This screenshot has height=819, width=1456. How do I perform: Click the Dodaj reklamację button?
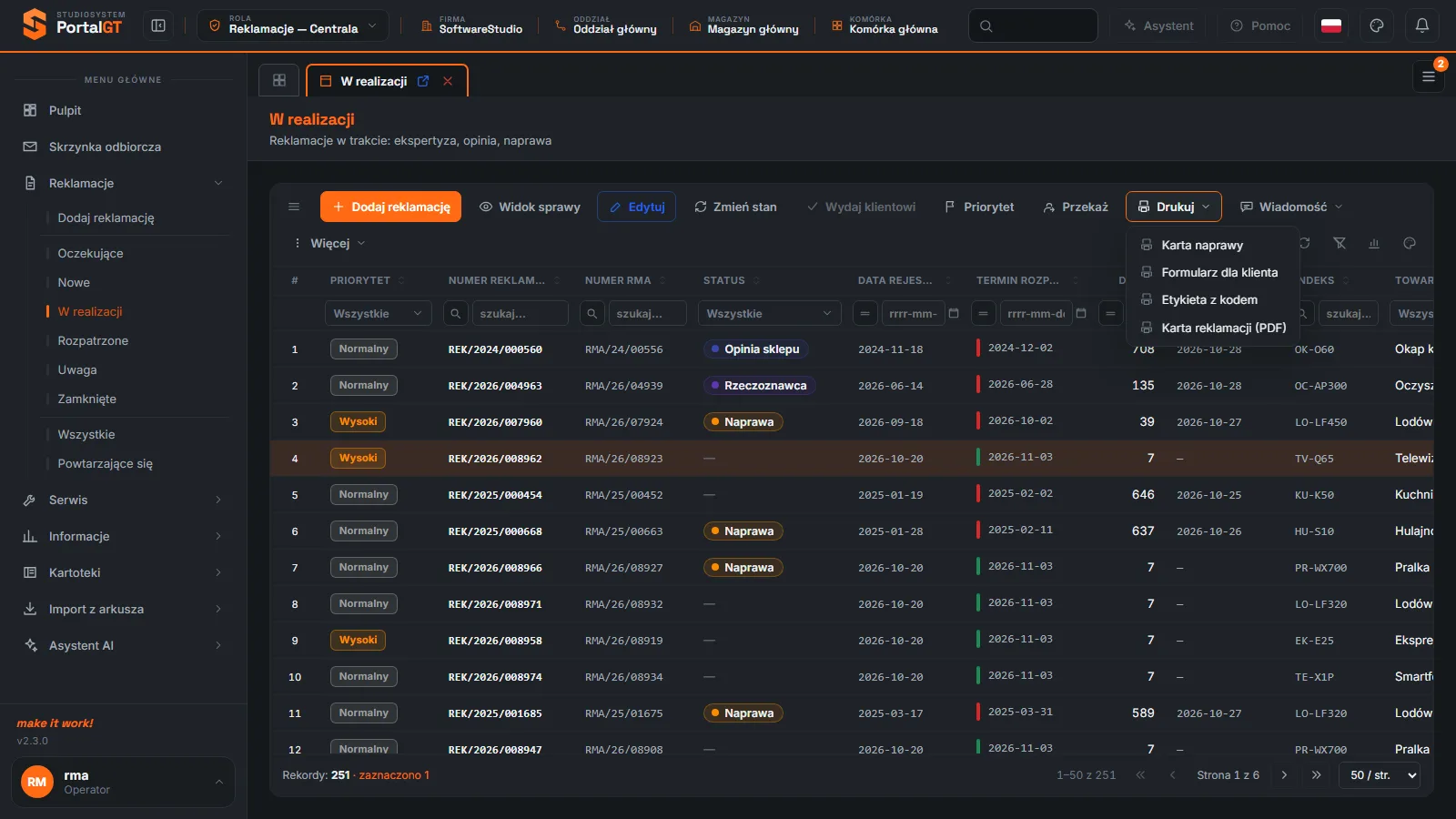[390, 207]
